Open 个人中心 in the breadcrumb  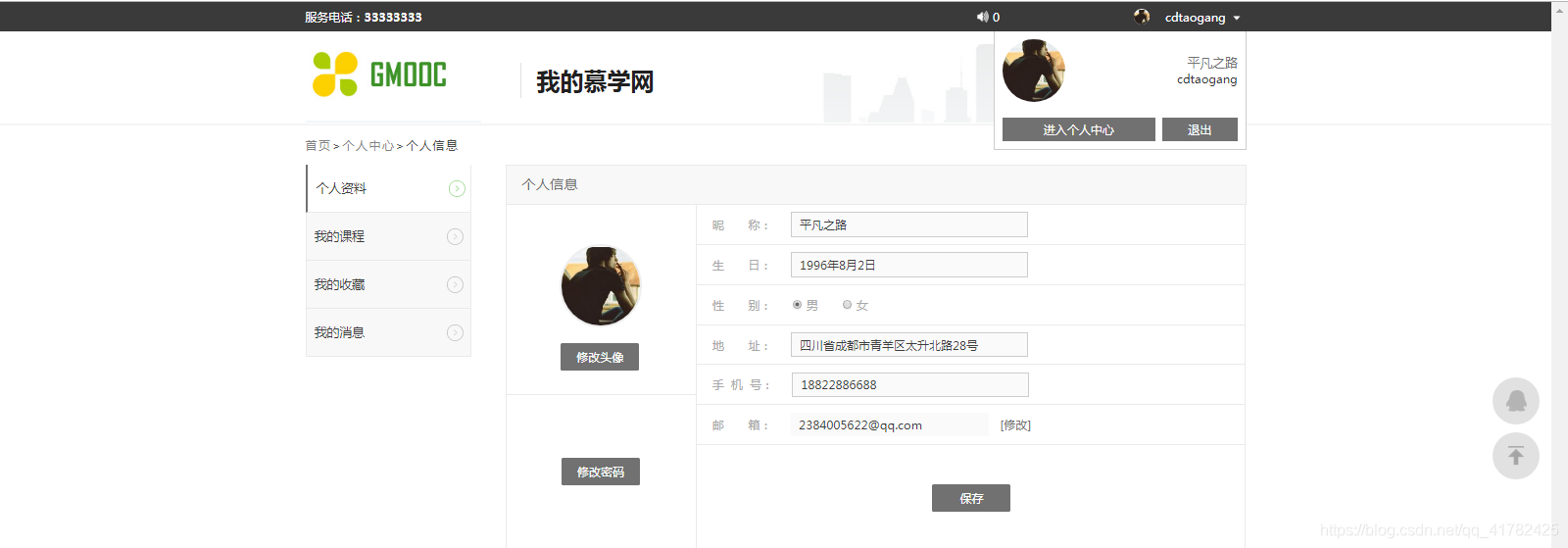coord(368,145)
